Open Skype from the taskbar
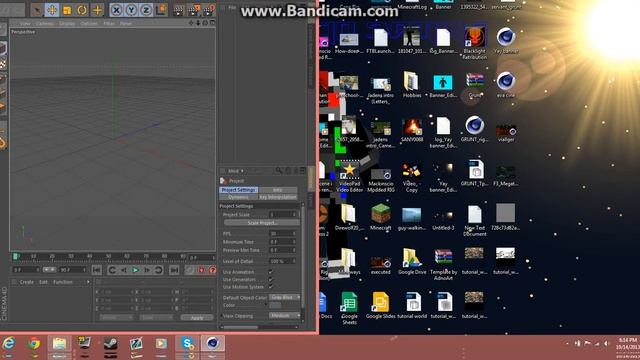The width and height of the screenshot is (640, 360). pos(187,344)
